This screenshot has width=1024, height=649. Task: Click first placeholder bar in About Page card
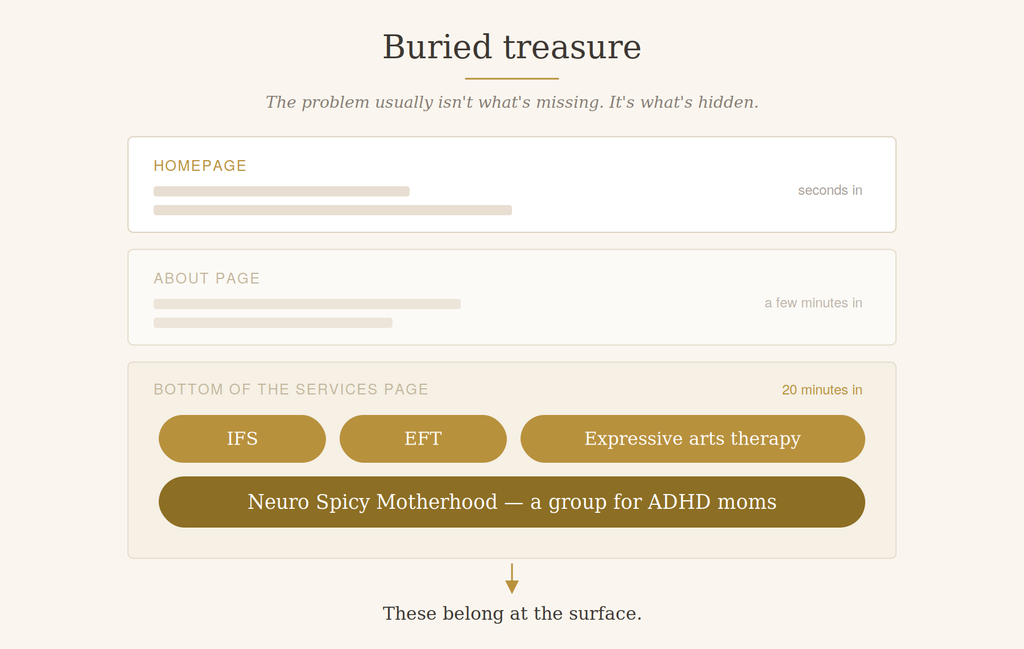(x=307, y=304)
